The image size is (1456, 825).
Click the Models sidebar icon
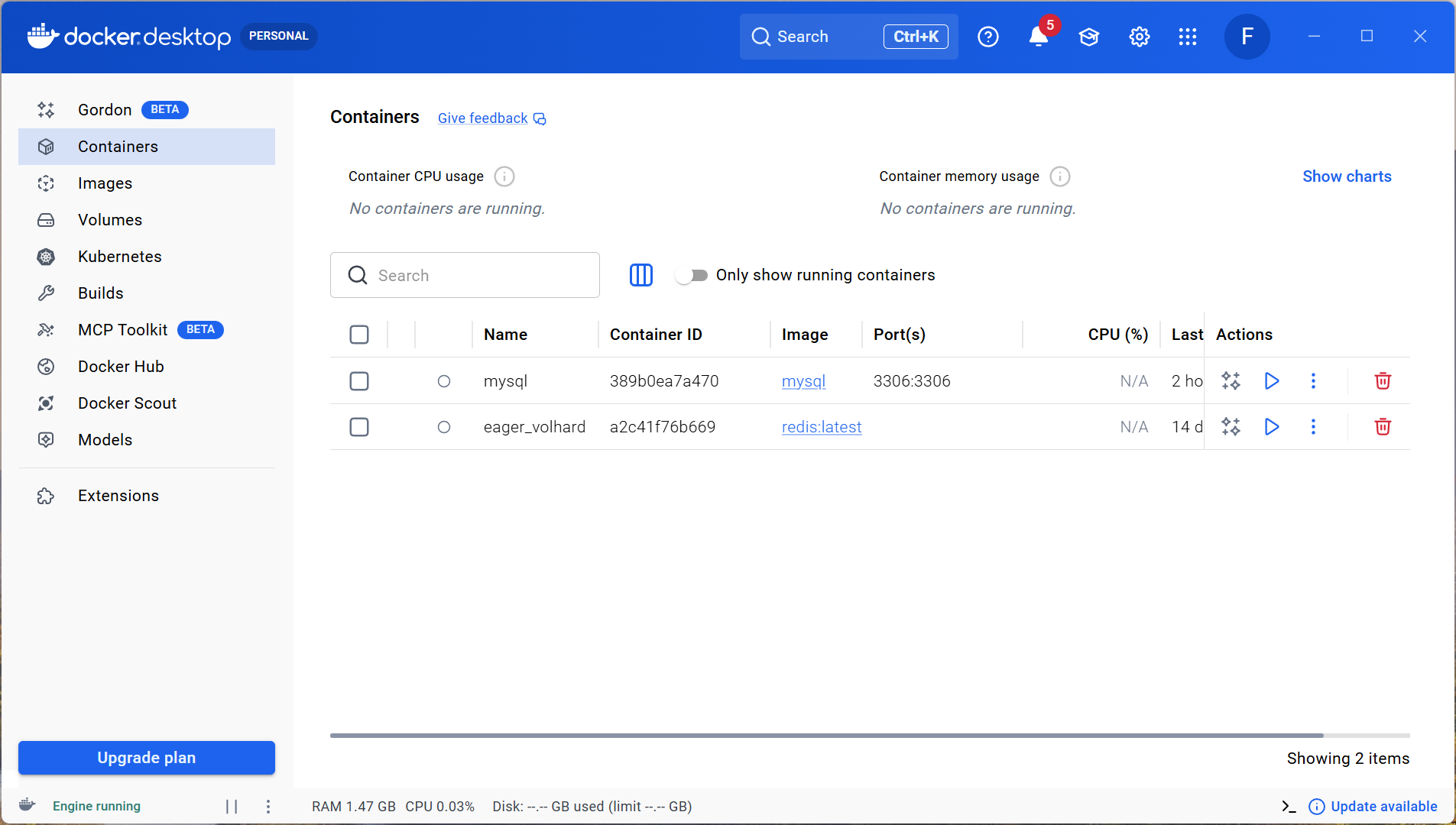click(x=46, y=440)
